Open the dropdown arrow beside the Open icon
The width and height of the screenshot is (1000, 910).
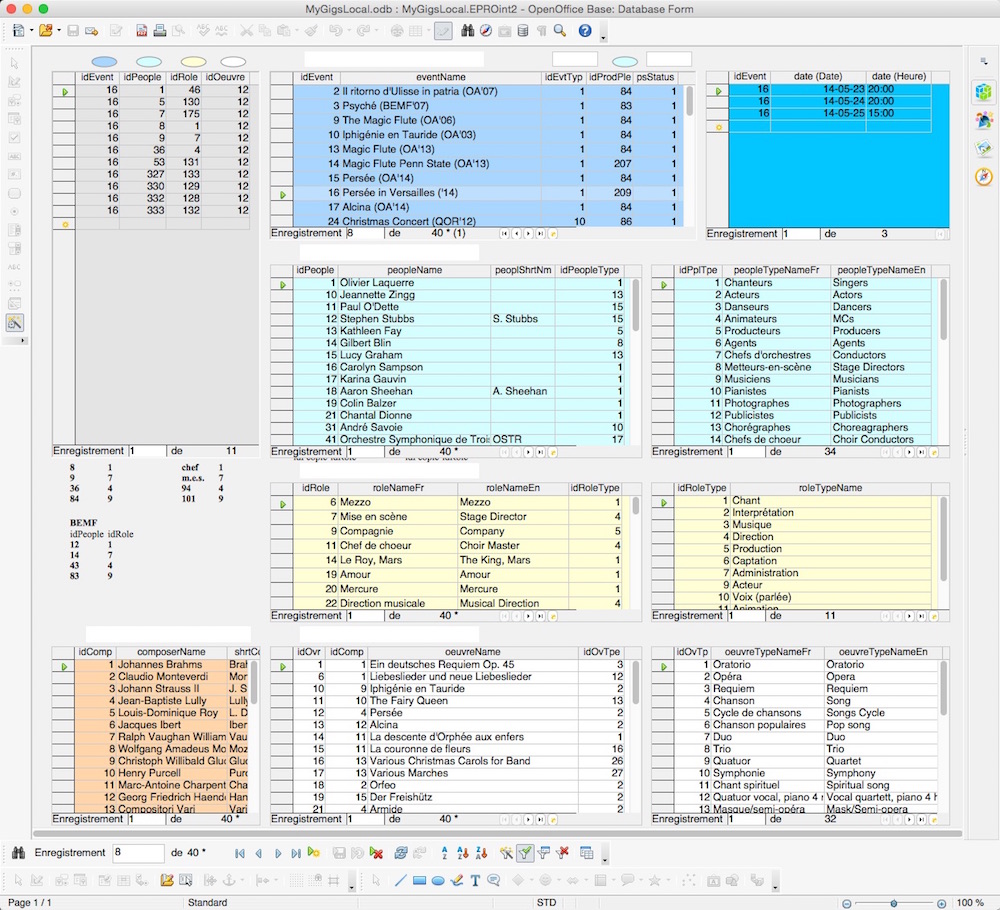click(59, 31)
